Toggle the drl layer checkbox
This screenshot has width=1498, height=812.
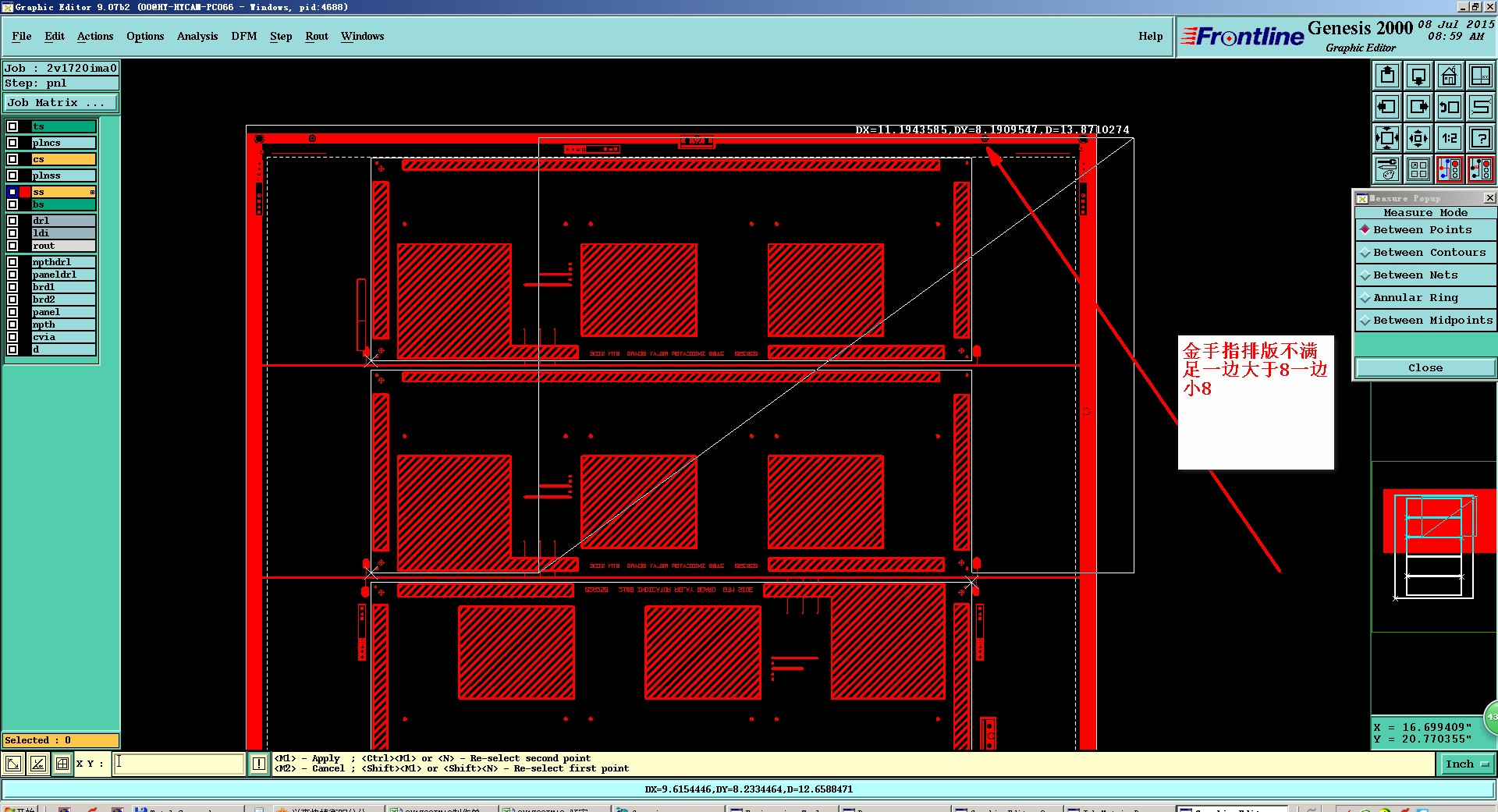click(x=12, y=221)
